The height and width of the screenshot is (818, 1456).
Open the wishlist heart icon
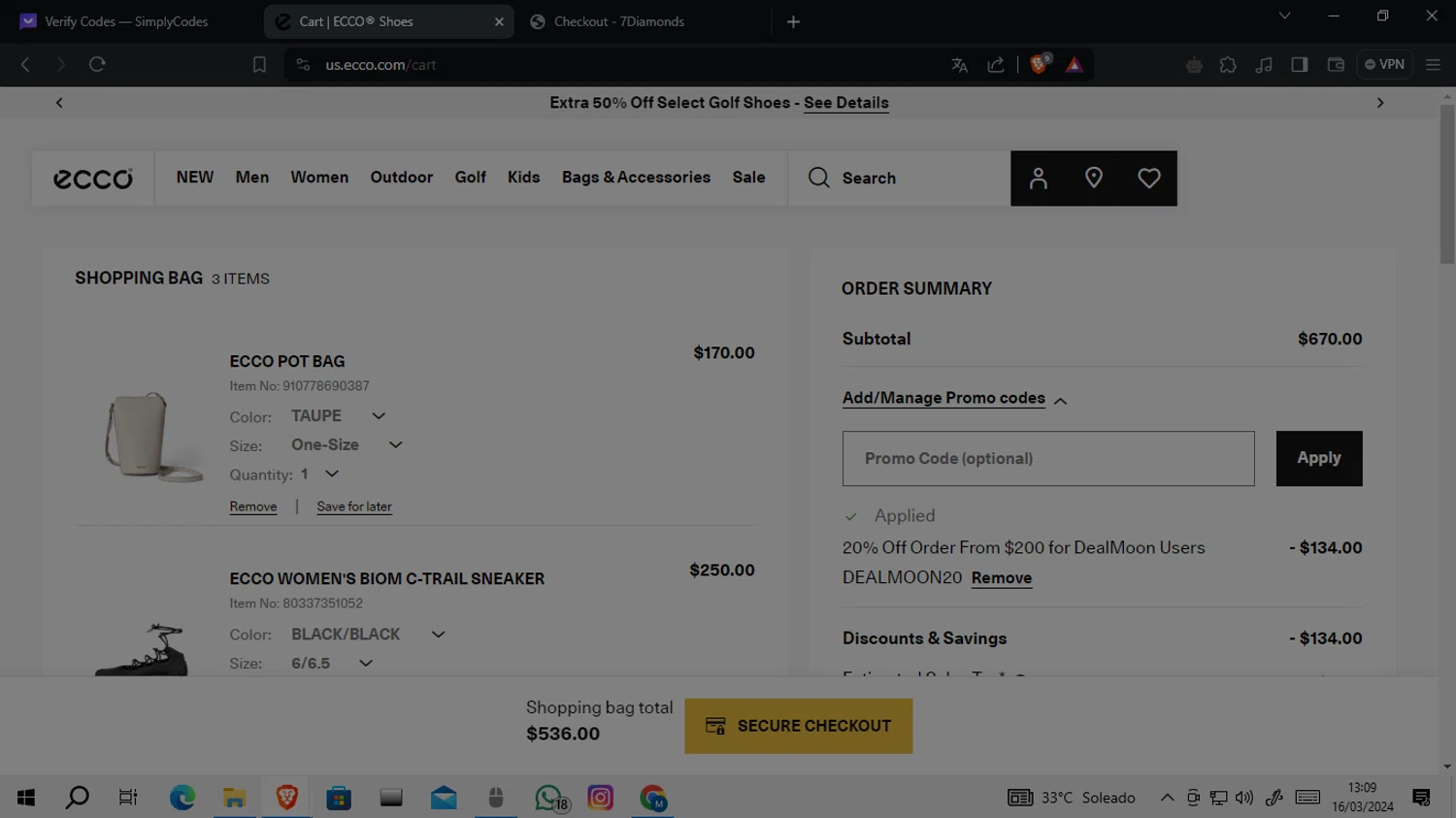tap(1149, 179)
